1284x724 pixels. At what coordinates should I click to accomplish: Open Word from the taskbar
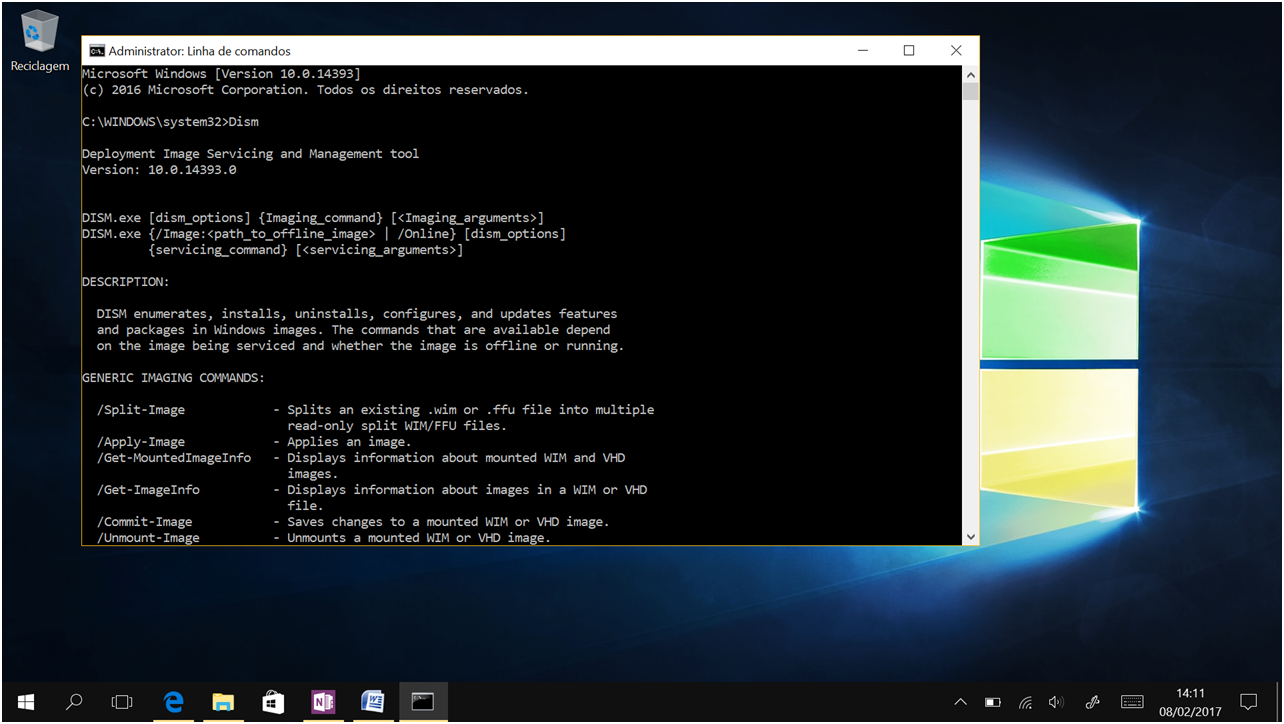[x=373, y=702]
